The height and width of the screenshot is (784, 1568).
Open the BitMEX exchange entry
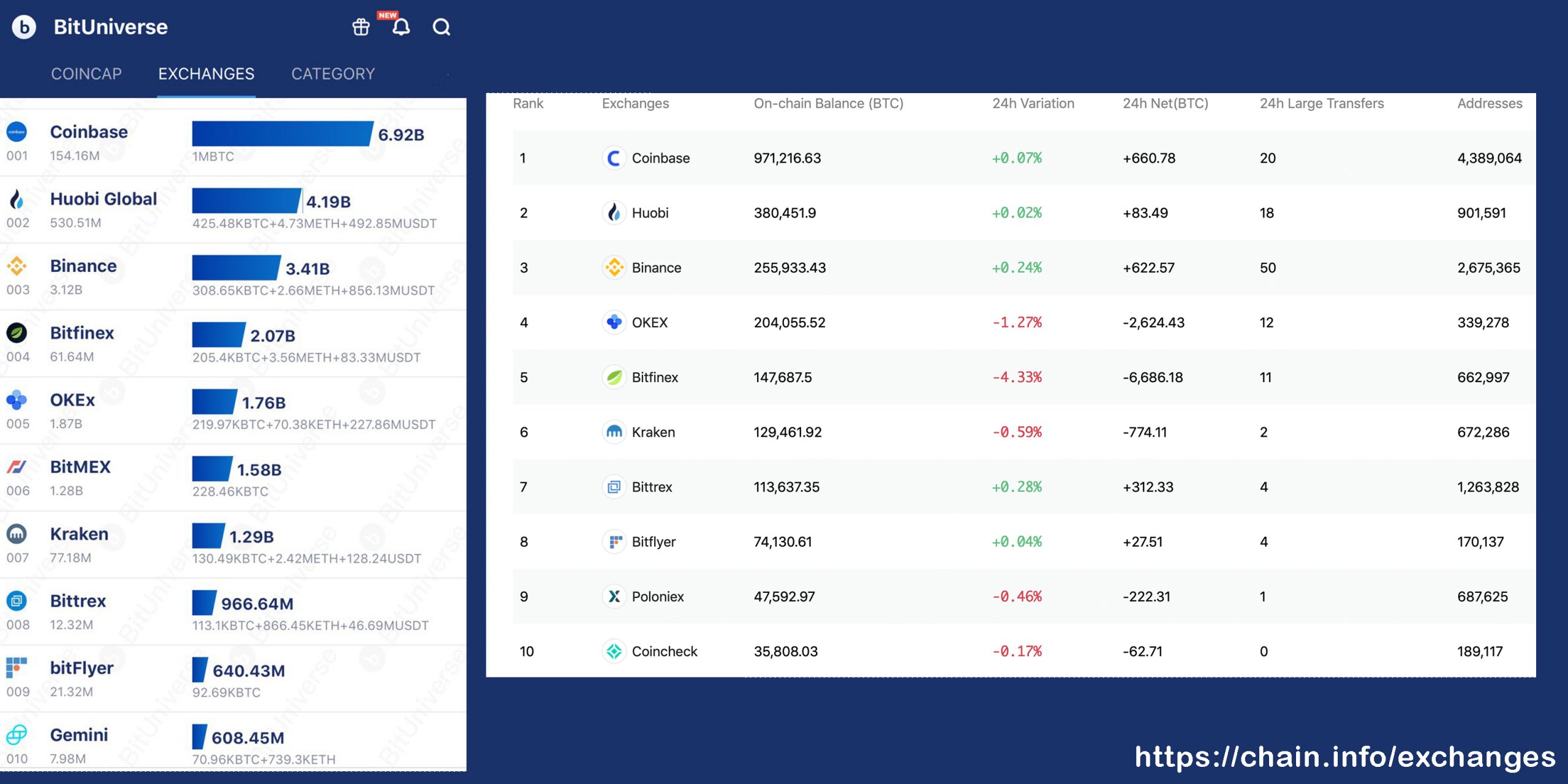point(80,467)
